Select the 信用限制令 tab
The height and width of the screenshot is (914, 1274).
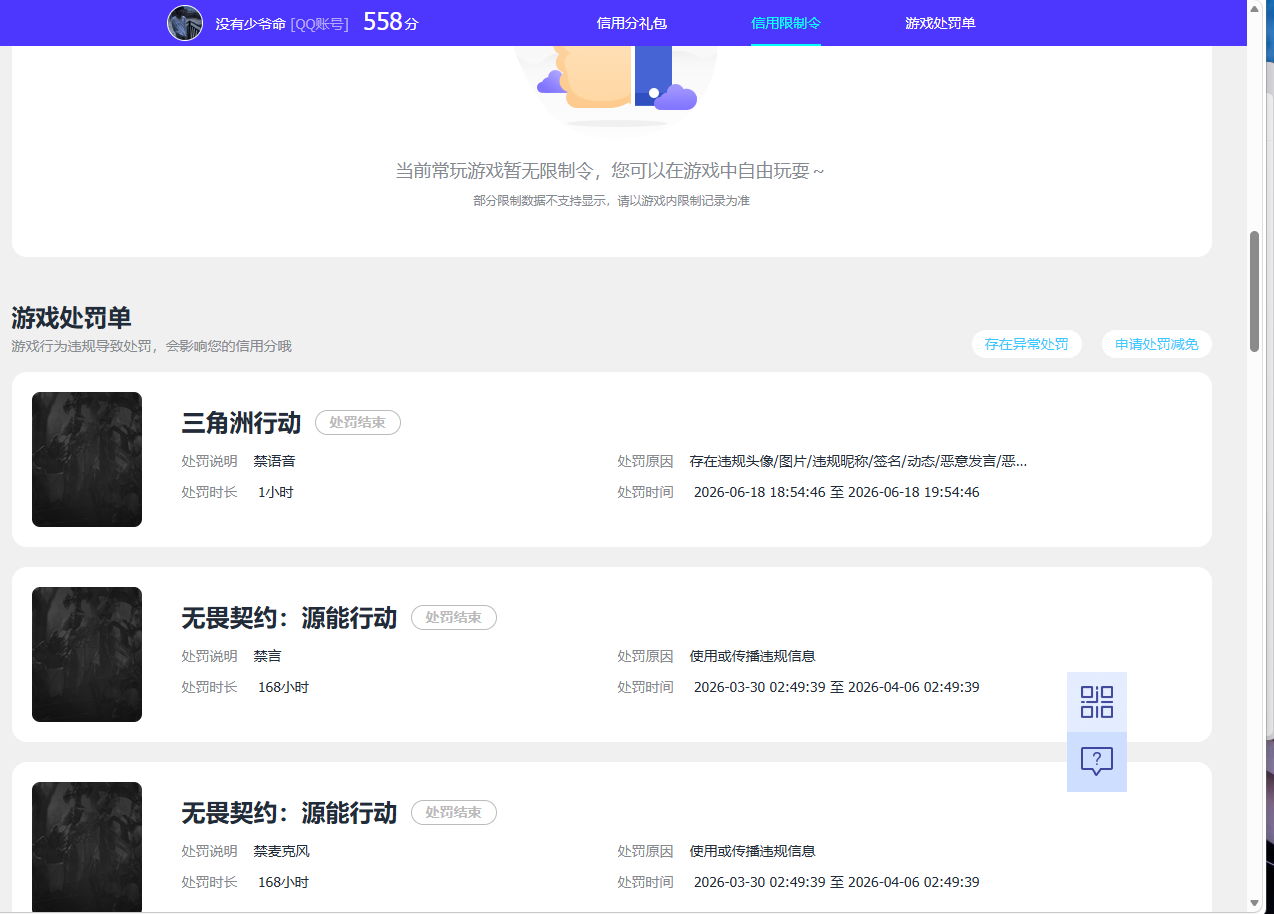[x=786, y=23]
